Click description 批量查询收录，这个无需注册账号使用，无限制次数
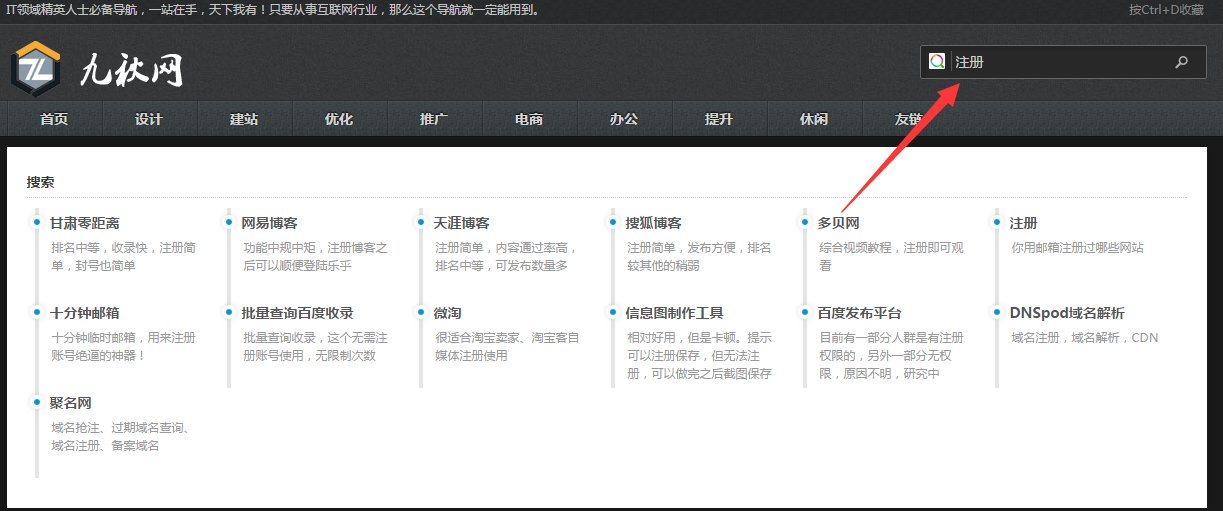 pos(316,346)
